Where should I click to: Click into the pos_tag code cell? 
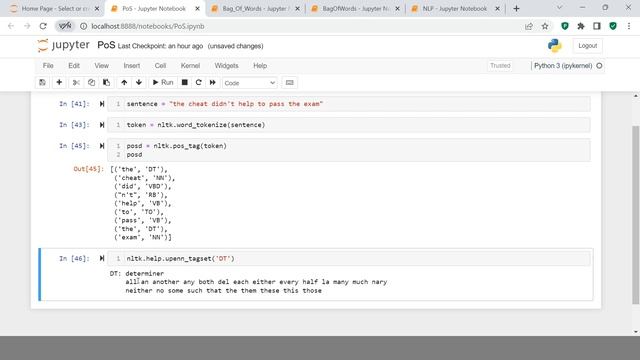click(x=349, y=150)
